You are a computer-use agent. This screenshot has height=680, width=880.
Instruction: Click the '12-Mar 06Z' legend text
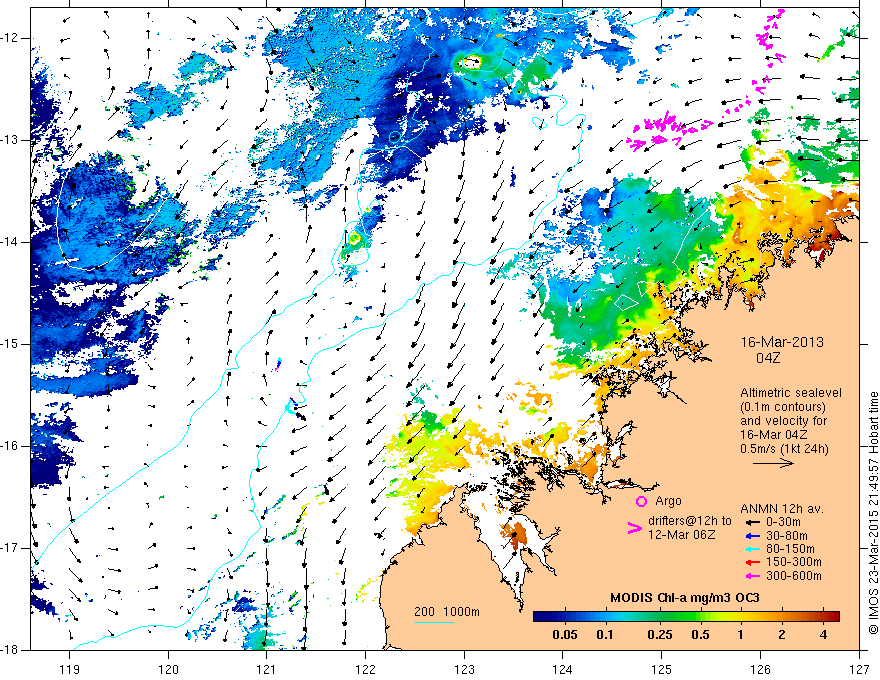point(682,535)
